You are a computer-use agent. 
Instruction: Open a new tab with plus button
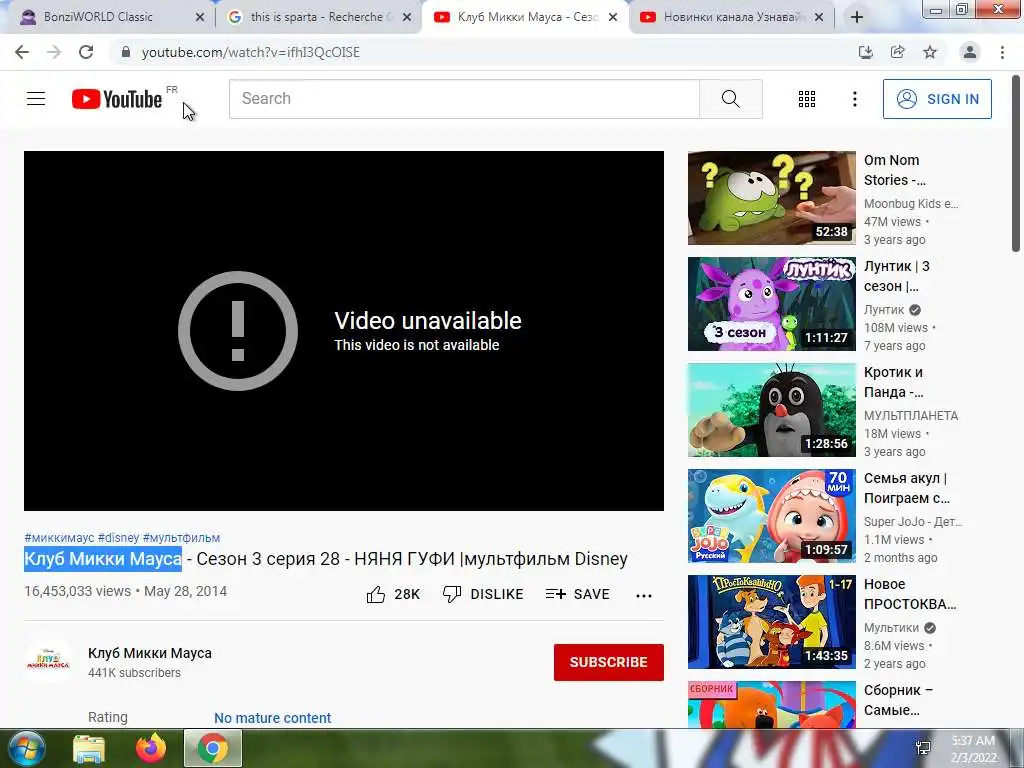tap(857, 17)
